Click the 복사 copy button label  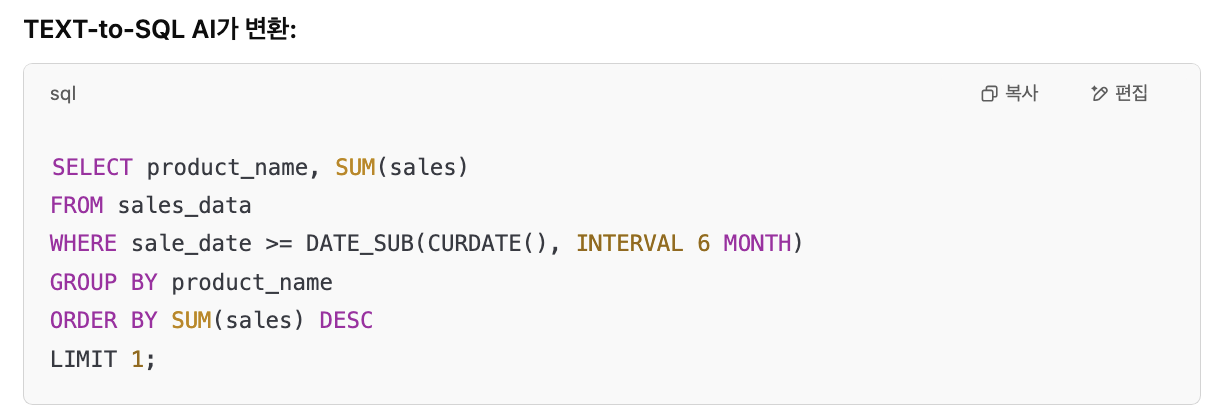click(x=1021, y=94)
